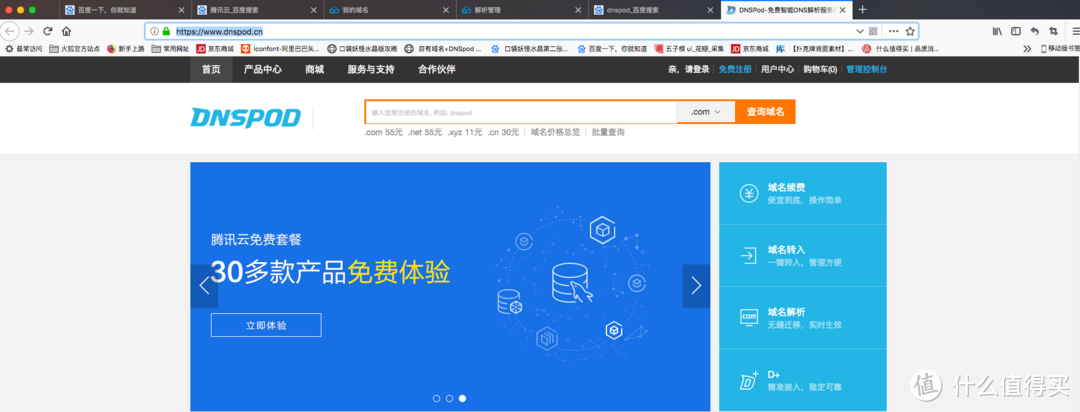Open page actions three-dot menu
The width and height of the screenshot is (1080, 412).
click(x=893, y=31)
